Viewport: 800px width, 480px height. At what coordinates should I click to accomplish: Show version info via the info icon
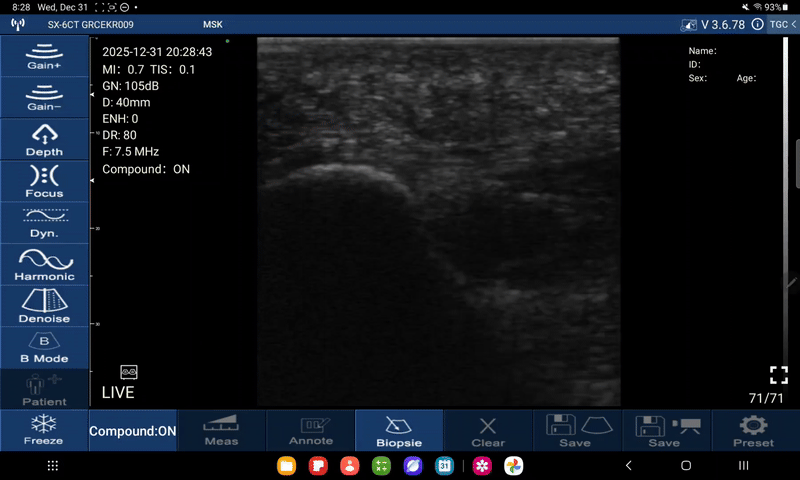tap(758, 24)
